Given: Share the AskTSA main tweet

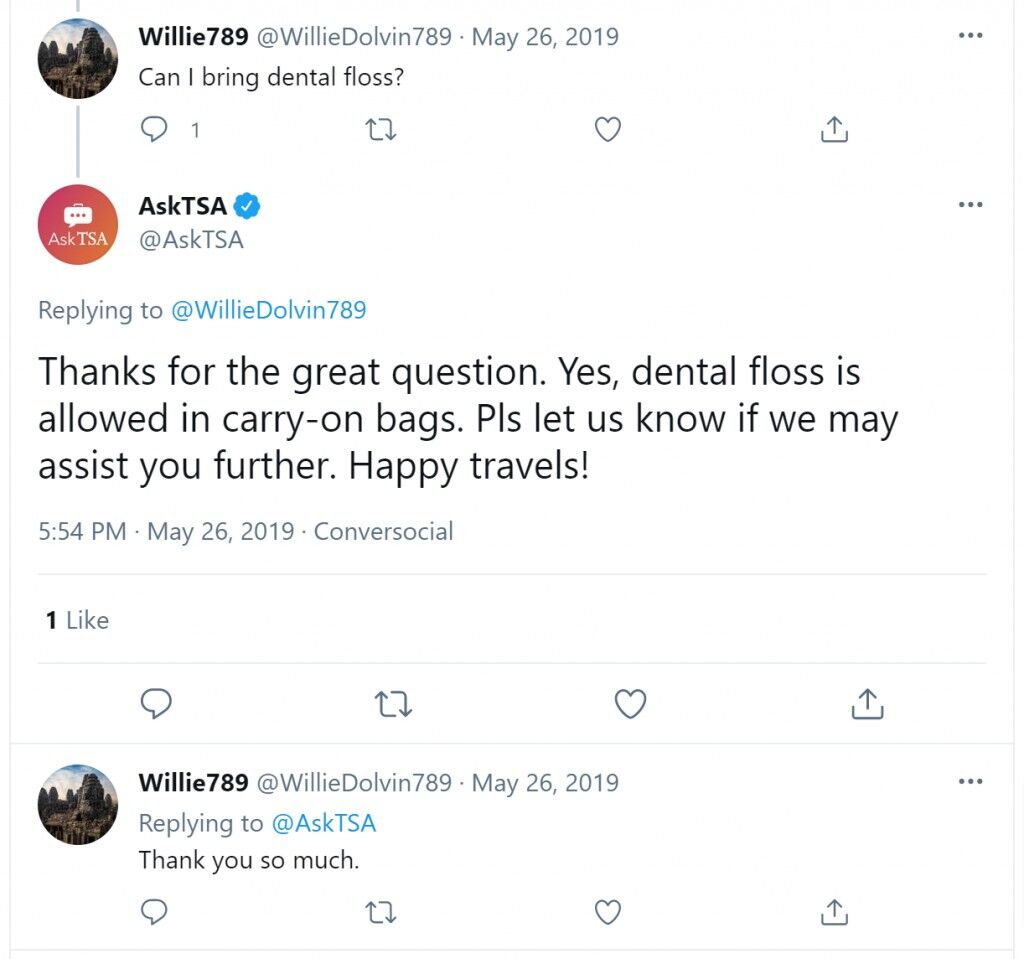Looking at the screenshot, I should click(x=867, y=704).
